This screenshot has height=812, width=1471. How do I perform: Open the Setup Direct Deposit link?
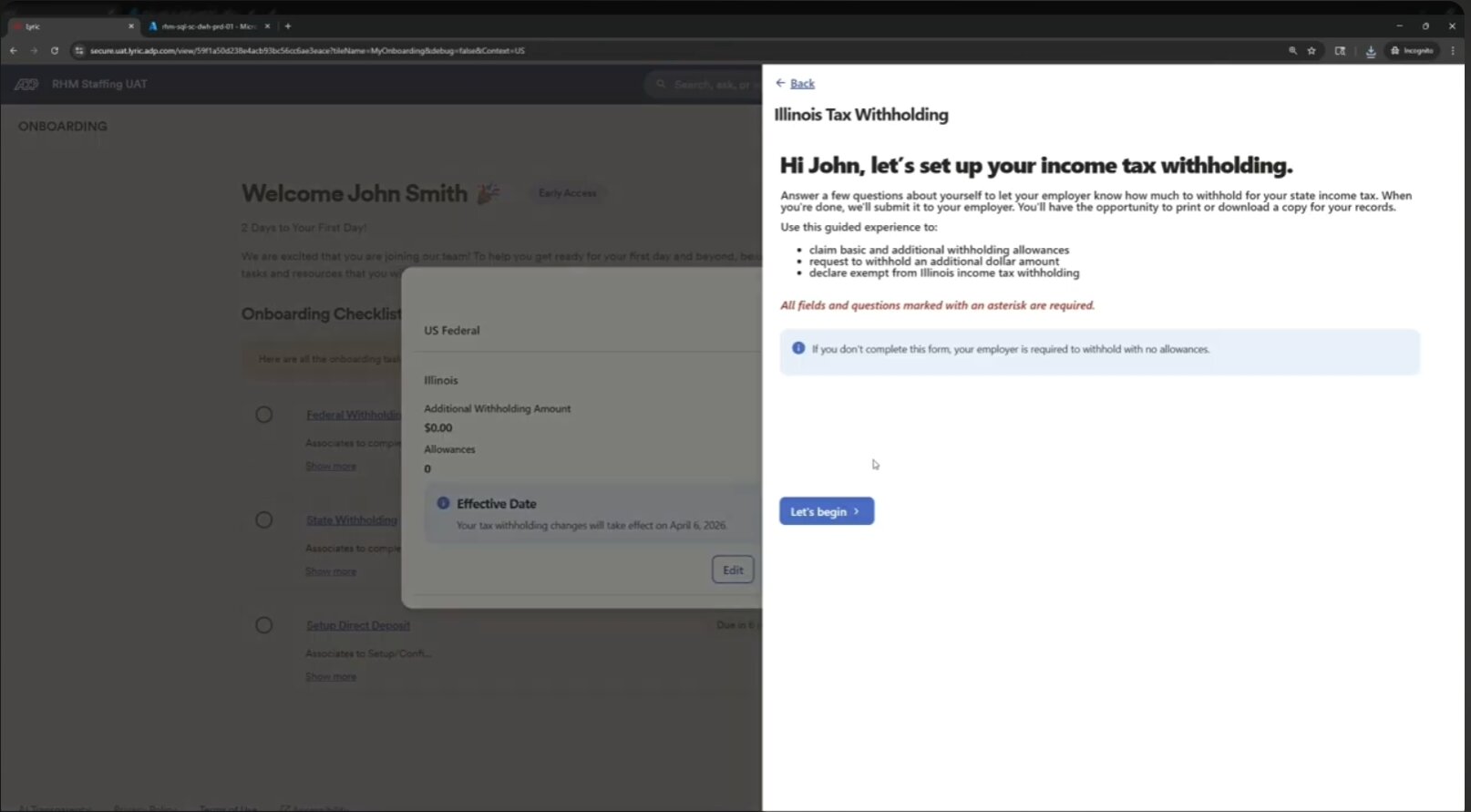[x=358, y=625]
